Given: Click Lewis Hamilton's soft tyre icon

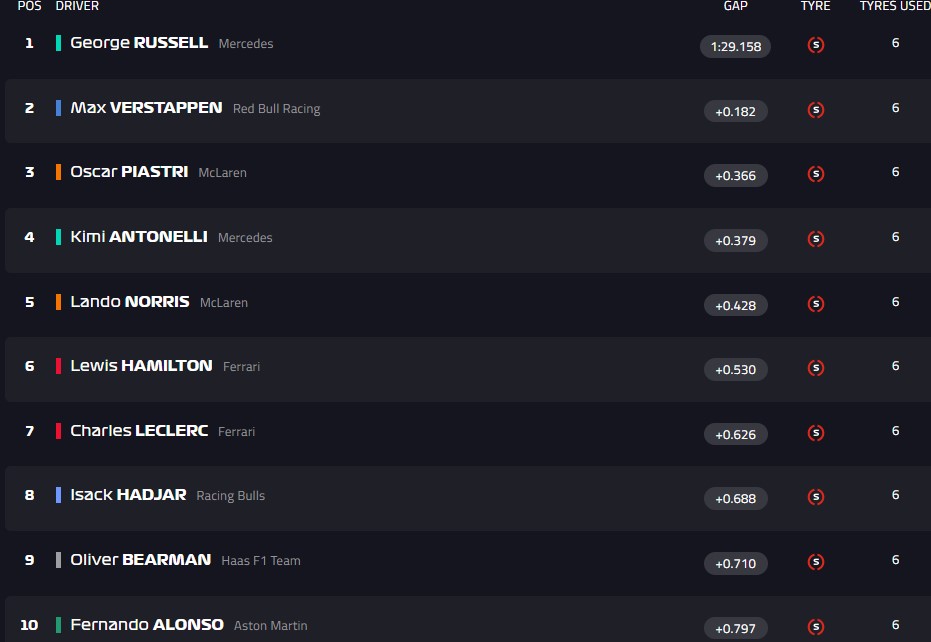Looking at the screenshot, I should click(816, 368).
